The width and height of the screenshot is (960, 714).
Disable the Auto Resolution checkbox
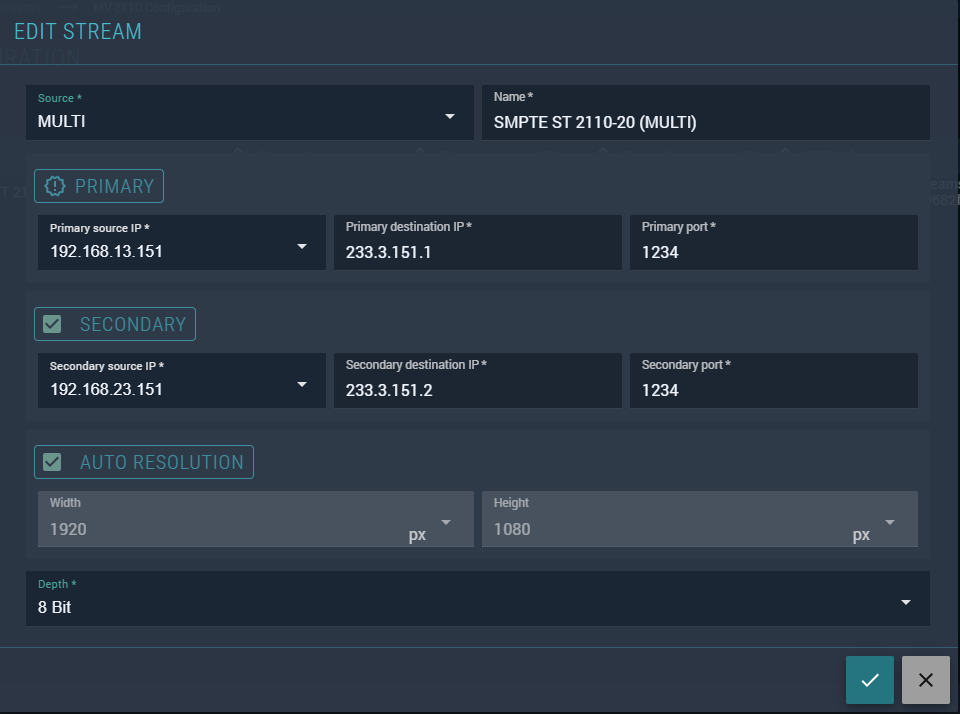tap(53, 462)
